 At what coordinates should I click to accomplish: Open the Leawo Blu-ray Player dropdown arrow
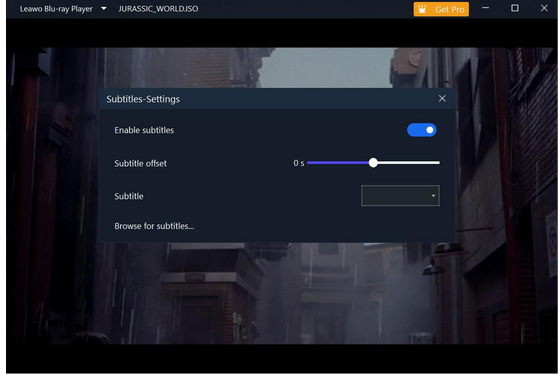pyautogui.click(x=104, y=9)
